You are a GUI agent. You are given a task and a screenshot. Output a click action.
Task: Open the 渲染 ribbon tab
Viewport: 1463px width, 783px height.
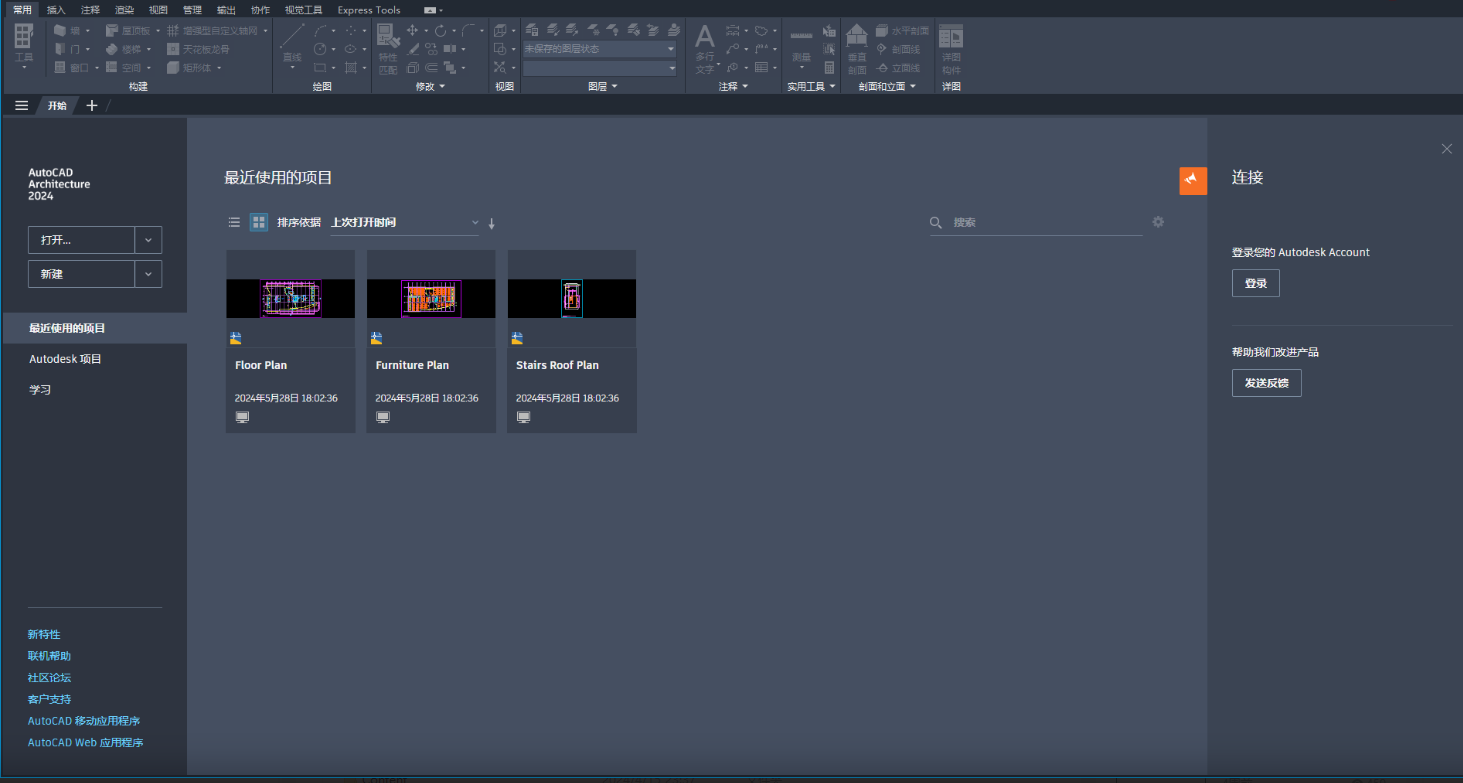124,10
